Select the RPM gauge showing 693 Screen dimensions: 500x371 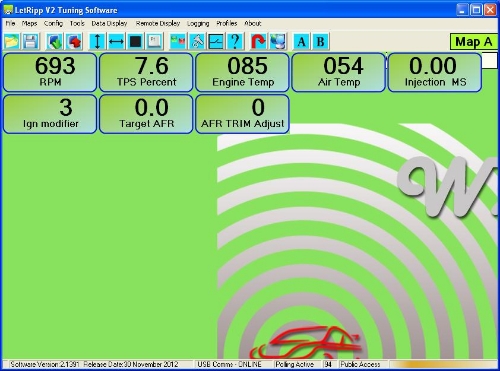50,72
